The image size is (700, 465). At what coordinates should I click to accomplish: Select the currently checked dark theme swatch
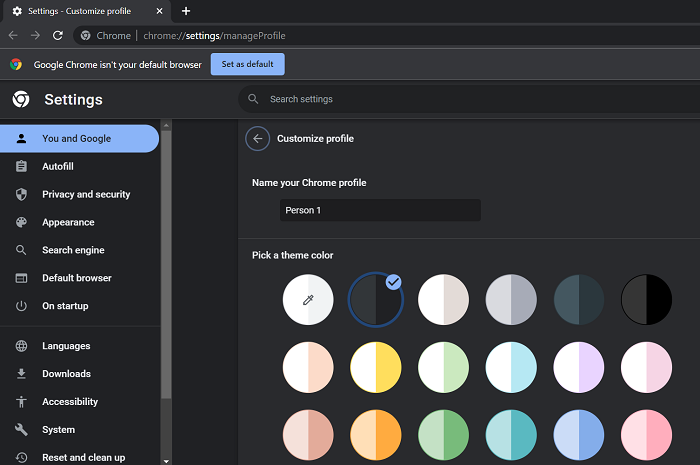376,299
